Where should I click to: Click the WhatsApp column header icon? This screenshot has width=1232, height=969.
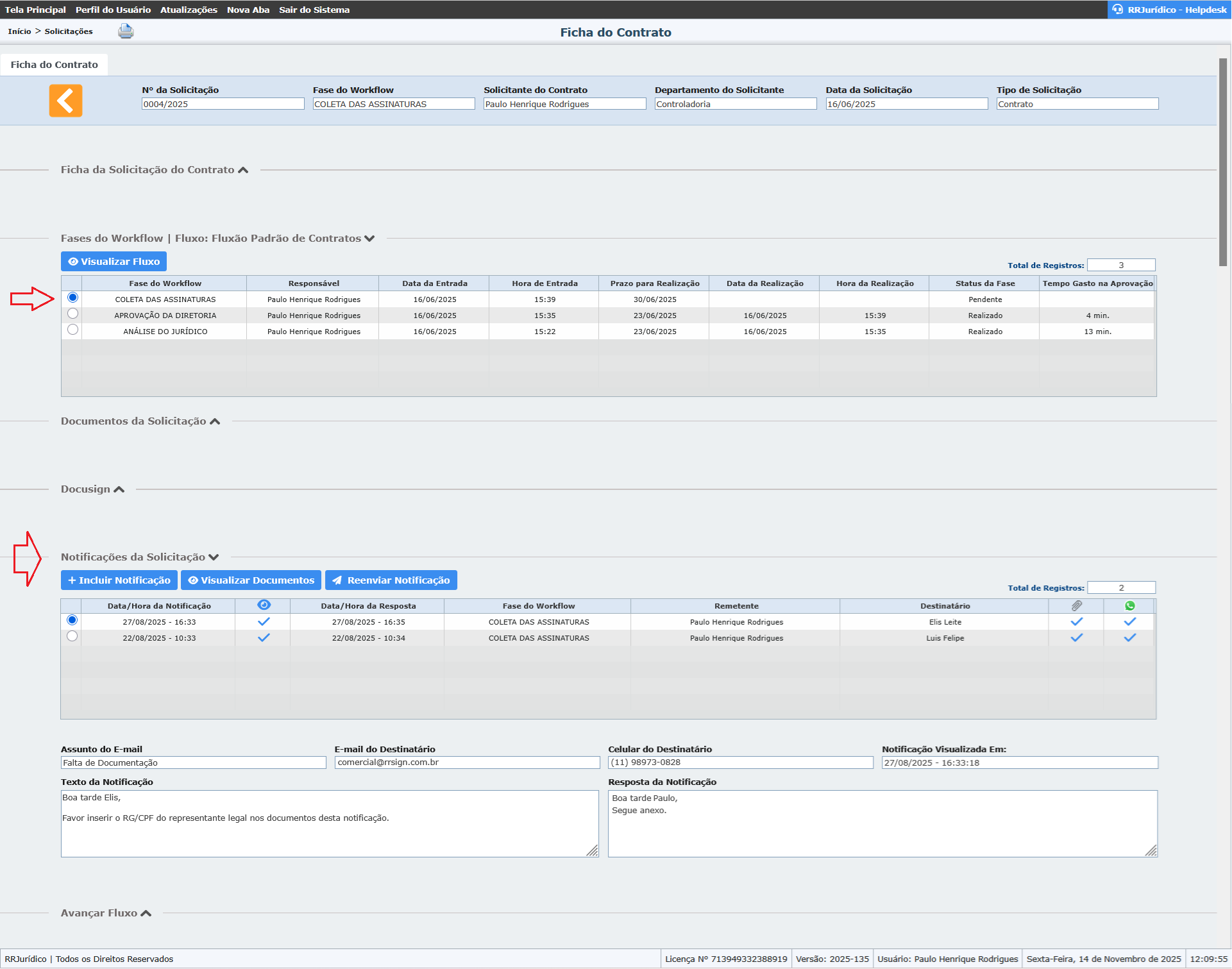pyautogui.click(x=1129, y=605)
